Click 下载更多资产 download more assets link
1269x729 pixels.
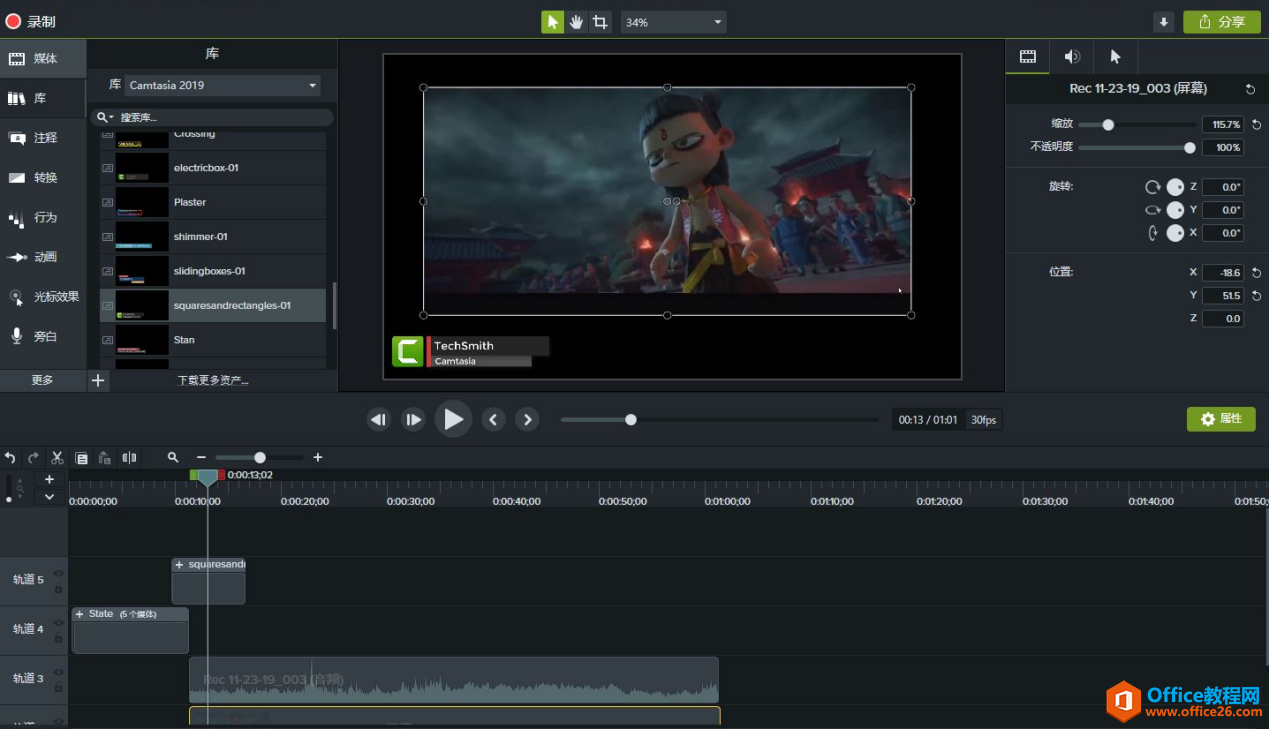[213, 380]
